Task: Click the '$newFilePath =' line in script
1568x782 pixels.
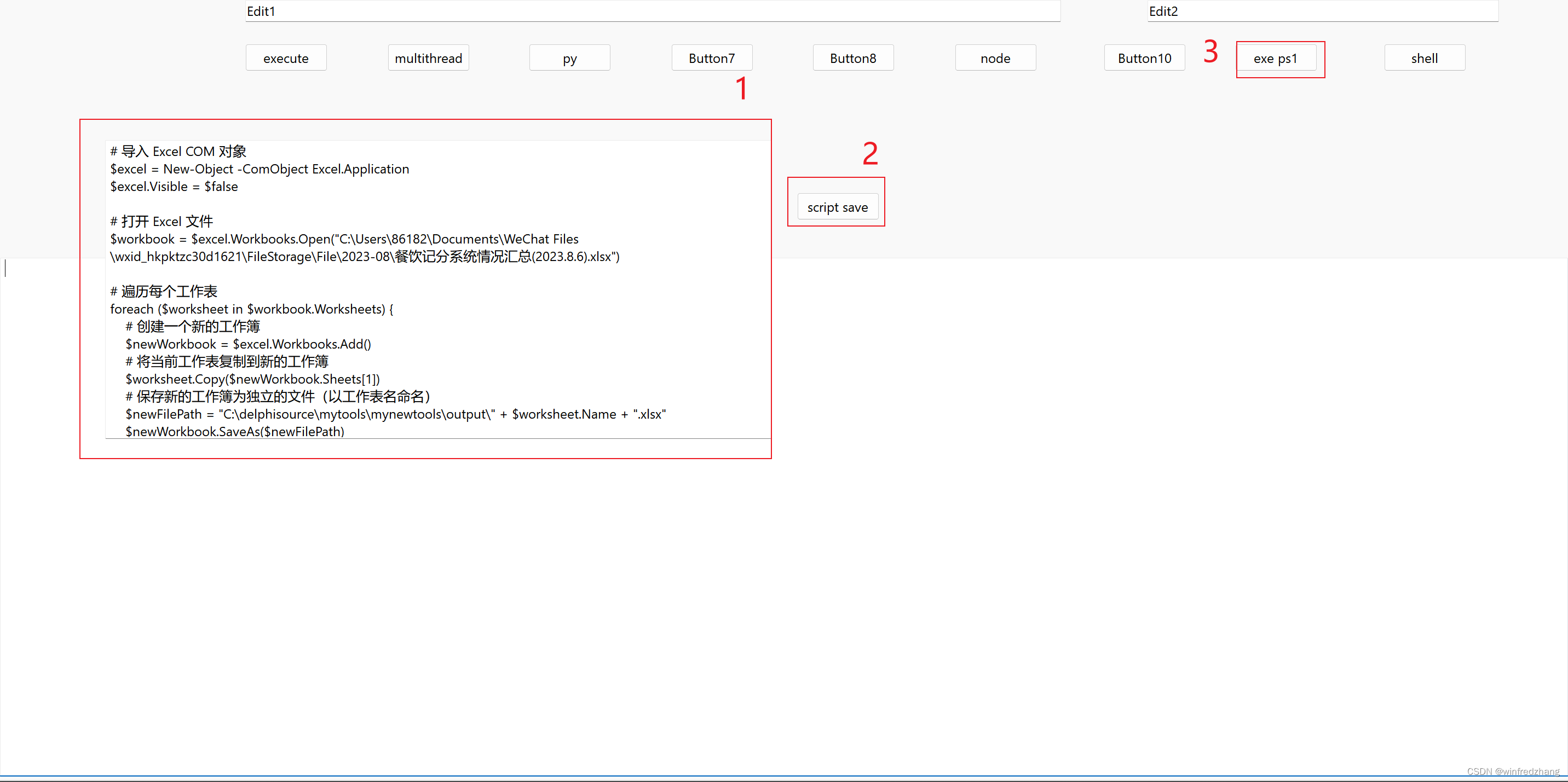Action: tap(396, 414)
